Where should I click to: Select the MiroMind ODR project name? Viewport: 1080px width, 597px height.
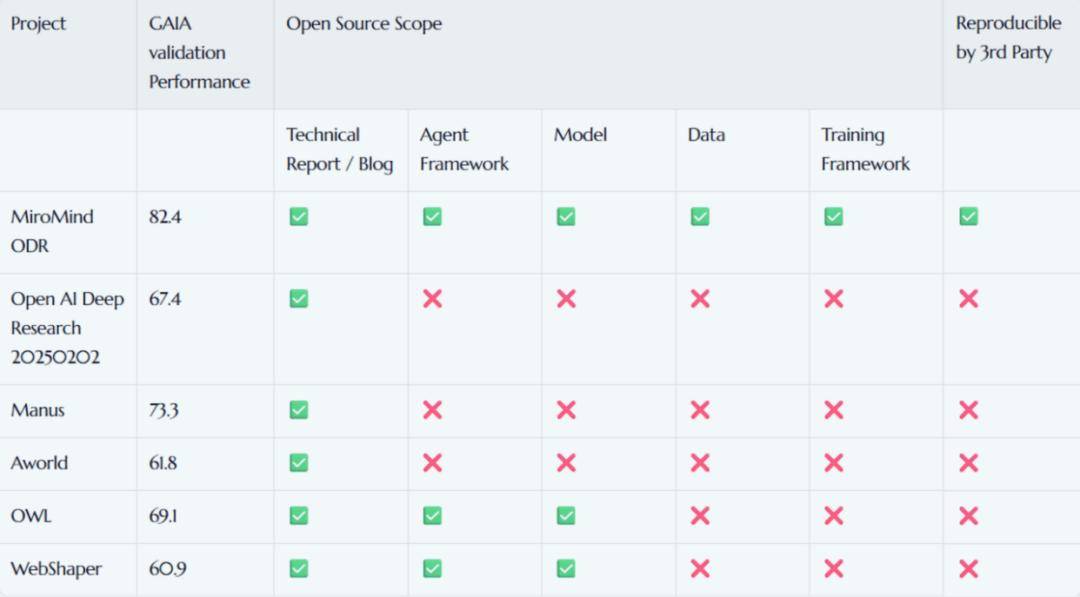coord(52,231)
